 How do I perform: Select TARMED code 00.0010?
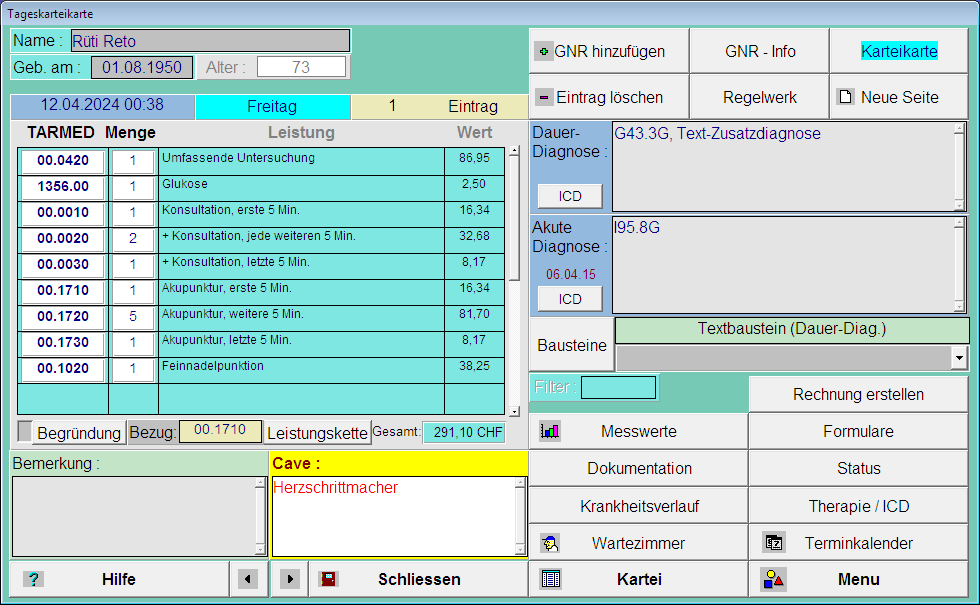tap(62, 213)
